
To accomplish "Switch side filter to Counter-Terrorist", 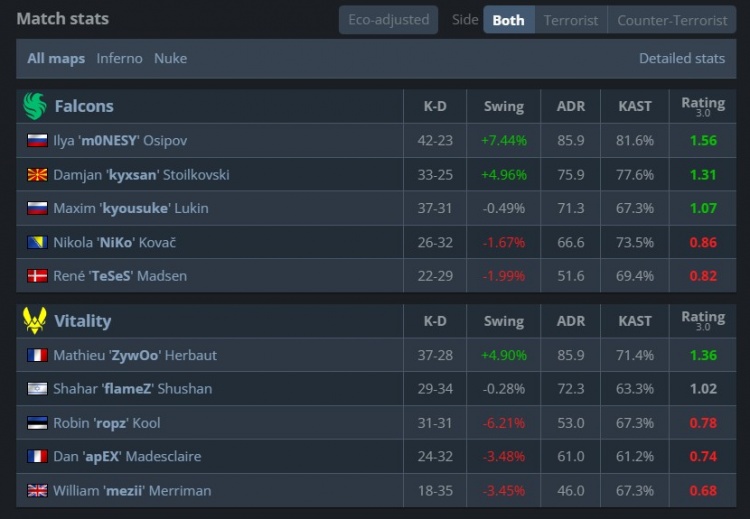I will (672, 20).
